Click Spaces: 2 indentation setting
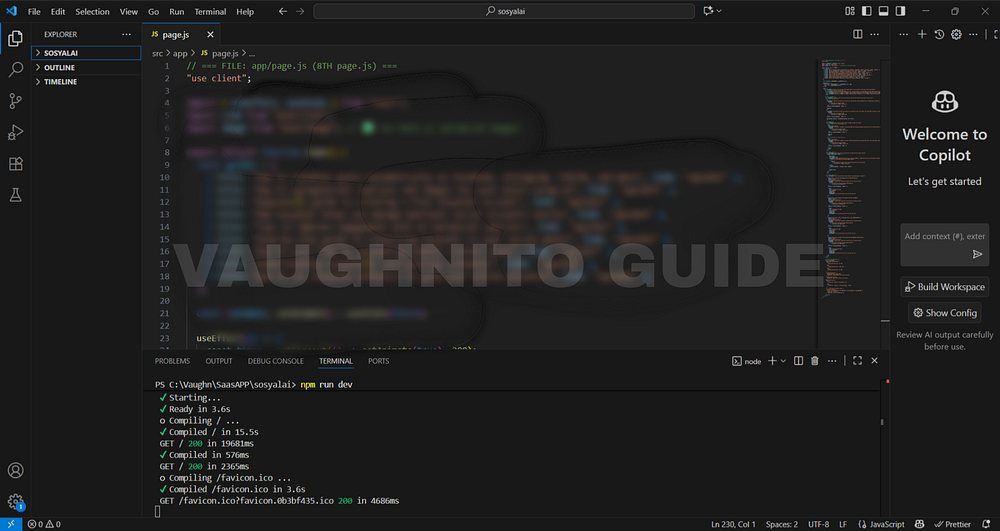The image size is (1000, 531). [782, 524]
